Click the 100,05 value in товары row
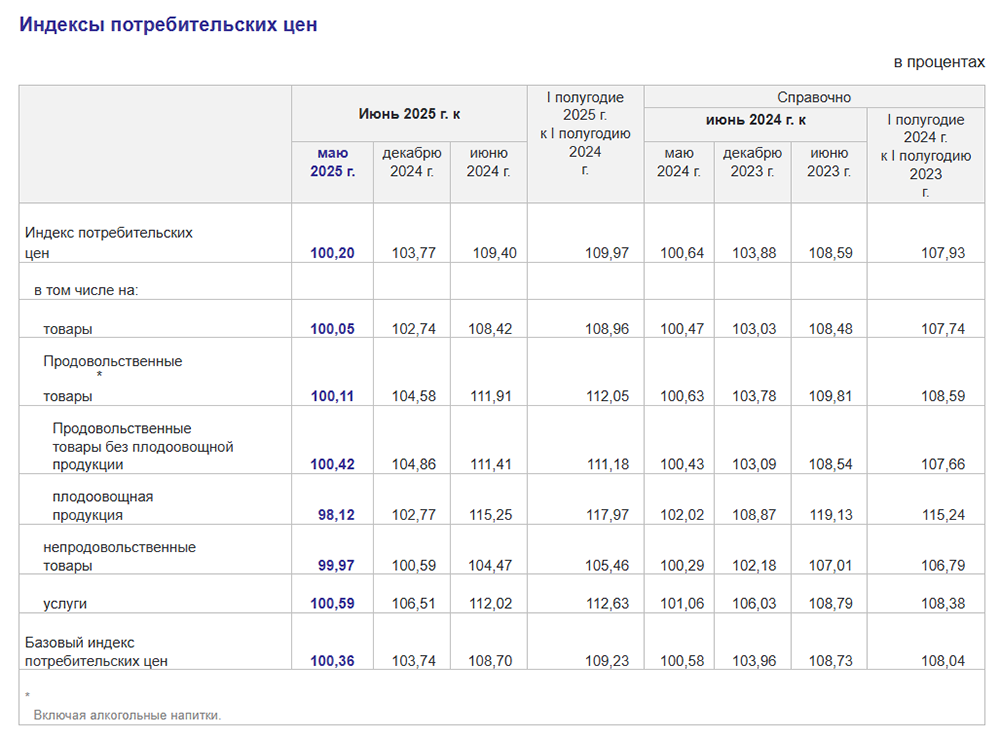Image resolution: width=1000 pixels, height=738 pixels. 332,329
